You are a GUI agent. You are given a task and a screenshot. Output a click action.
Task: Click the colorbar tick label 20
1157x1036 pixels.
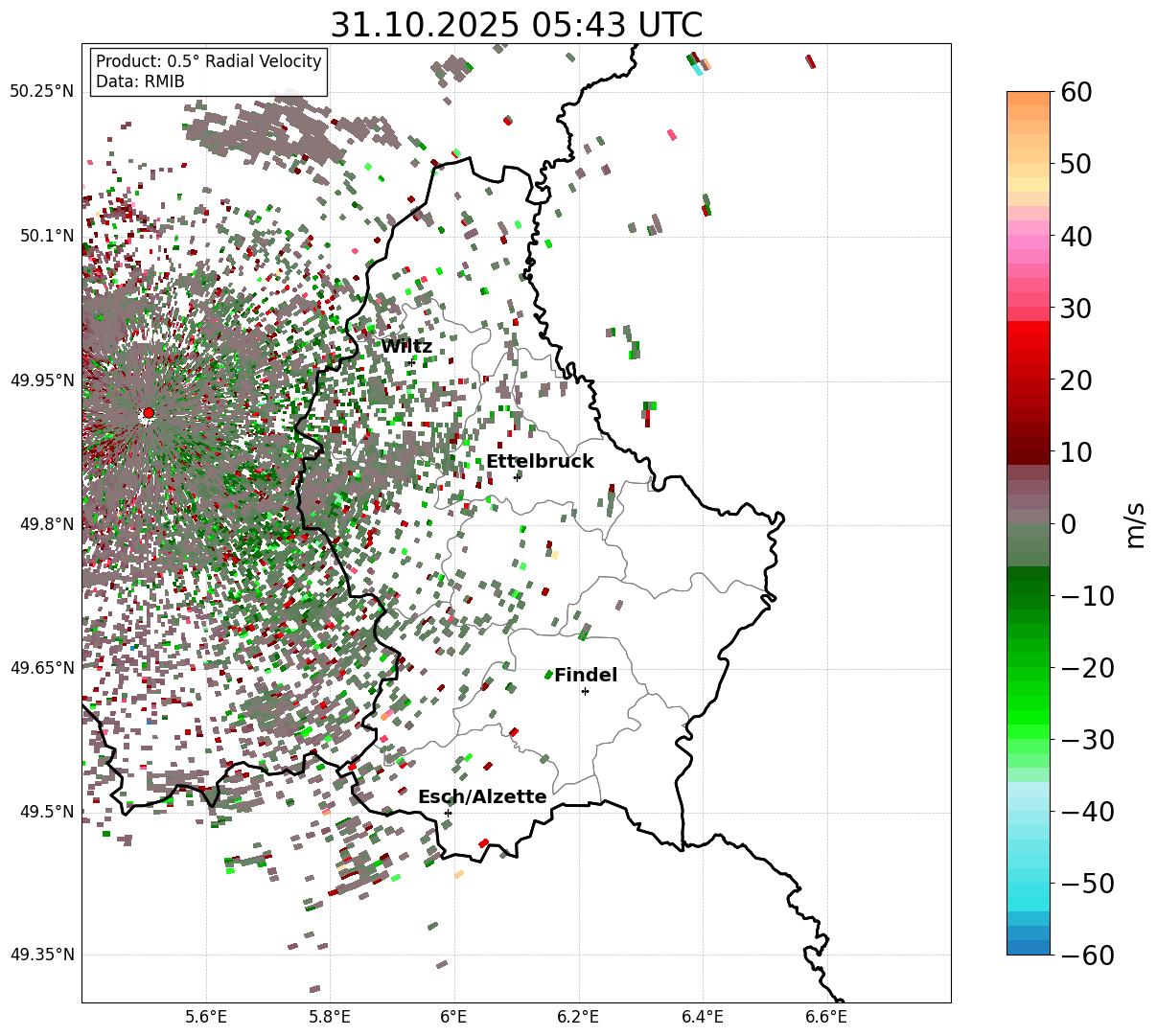[1076, 380]
